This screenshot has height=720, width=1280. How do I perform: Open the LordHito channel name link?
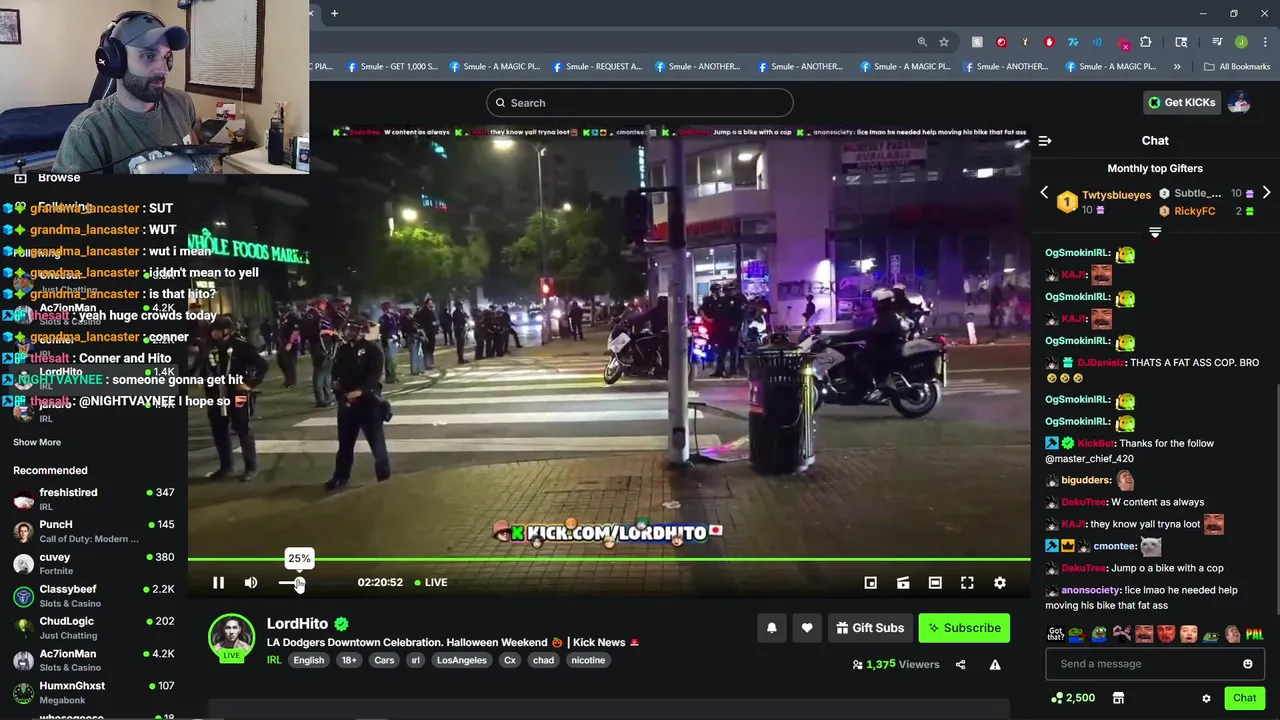point(297,623)
